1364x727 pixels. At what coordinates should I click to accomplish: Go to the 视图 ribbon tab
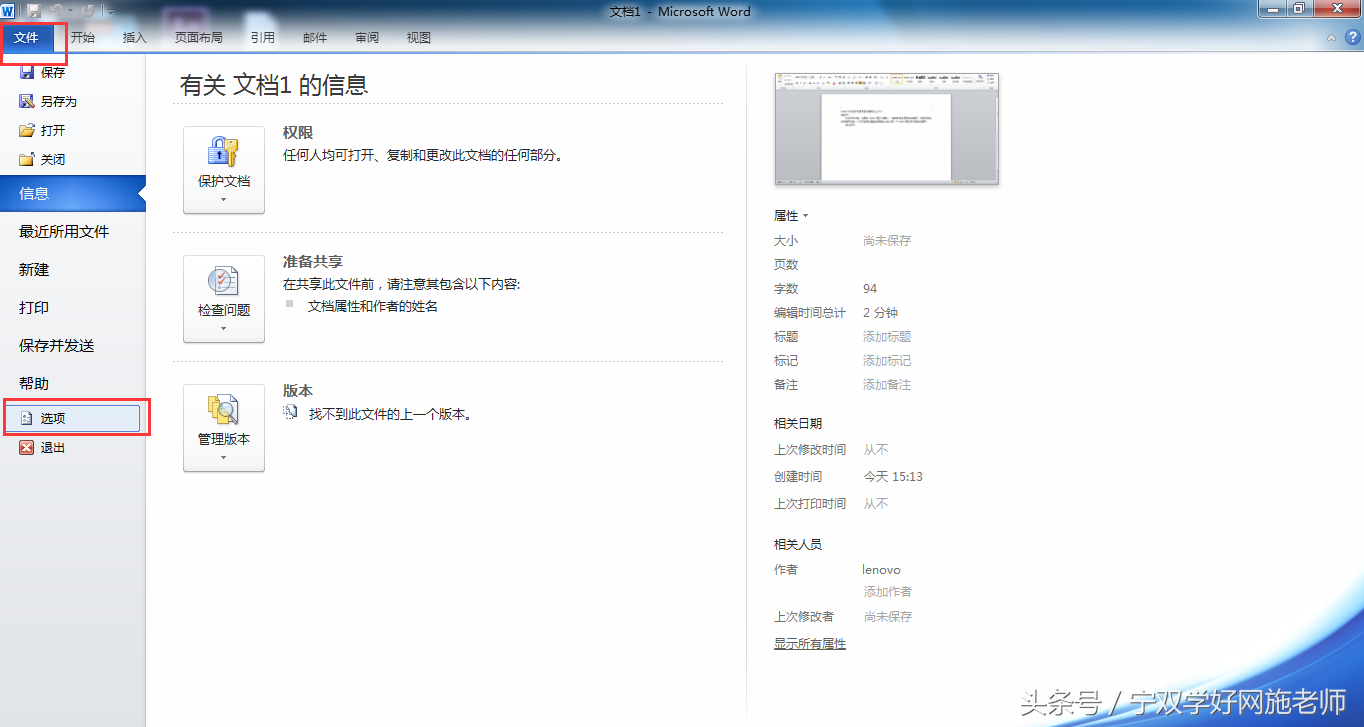[x=419, y=38]
